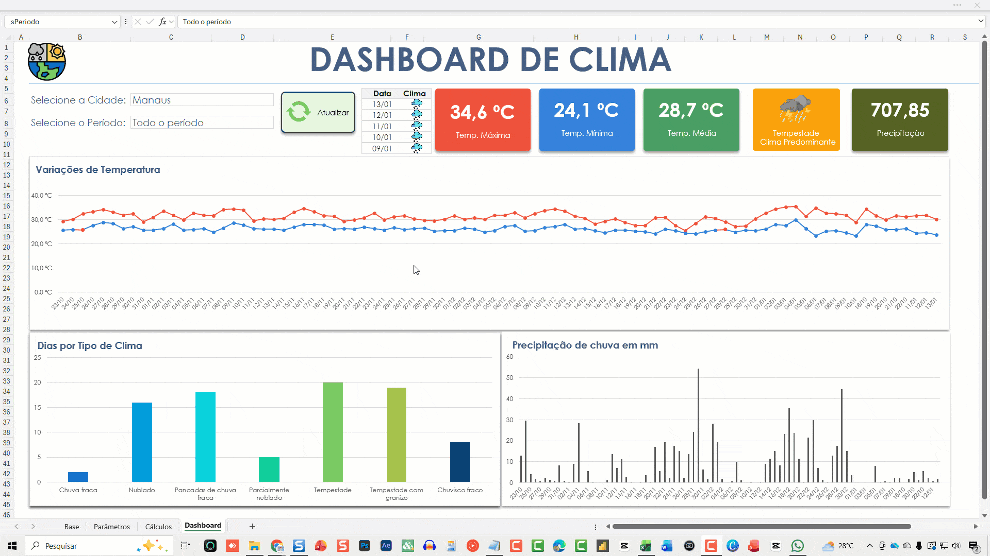Viewport: 990px width, 556px height.
Task: Expand the formula bar with chevron
Action: point(980,21)
